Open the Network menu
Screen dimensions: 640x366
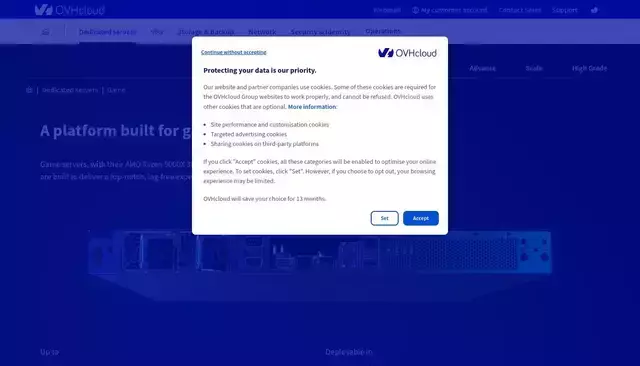[x=262, y=32]
